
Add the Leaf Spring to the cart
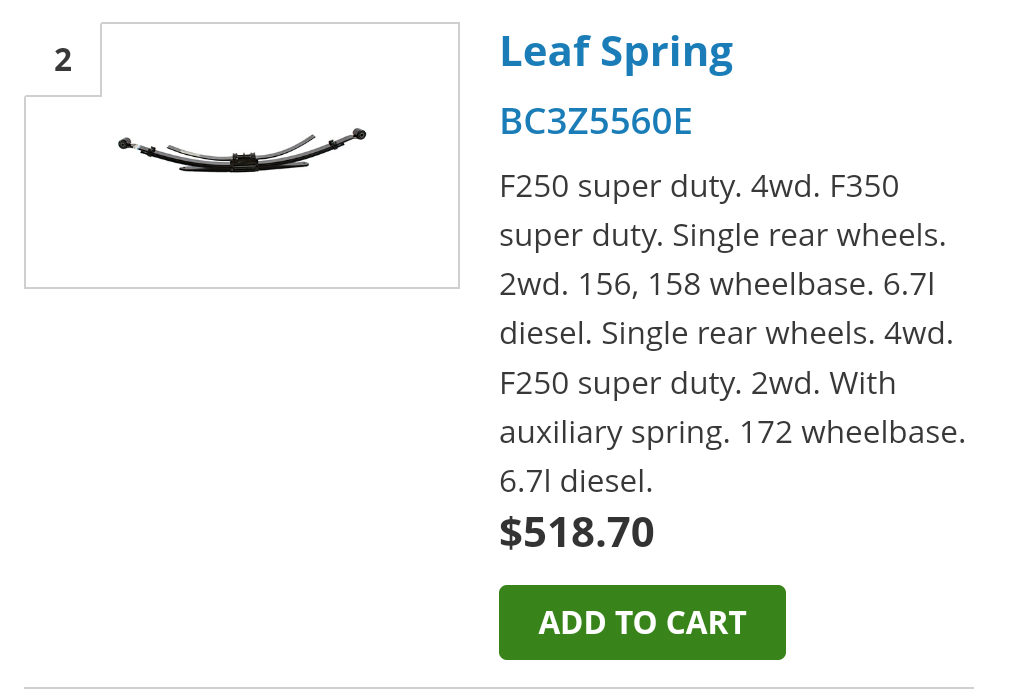[x=641, y=622]
